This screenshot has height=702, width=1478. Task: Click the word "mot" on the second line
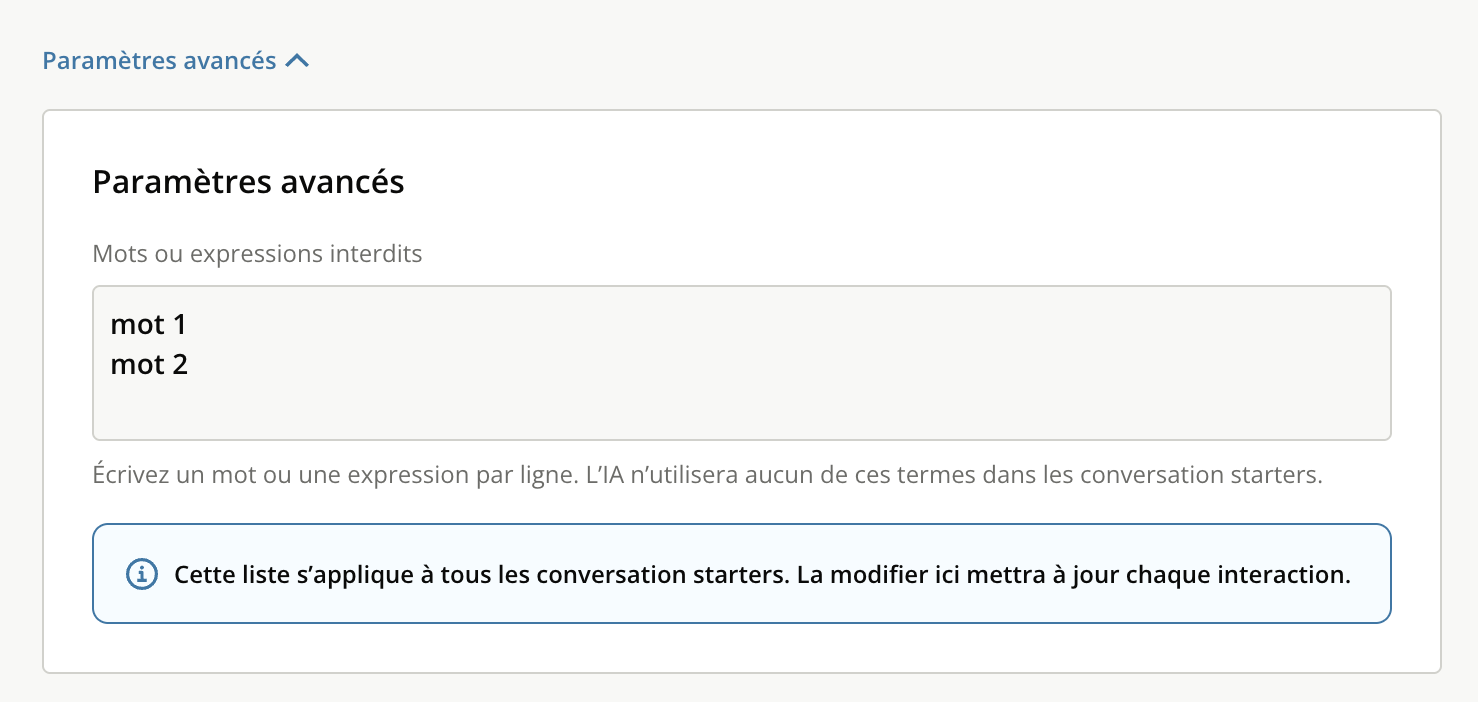tap(137, 365)
